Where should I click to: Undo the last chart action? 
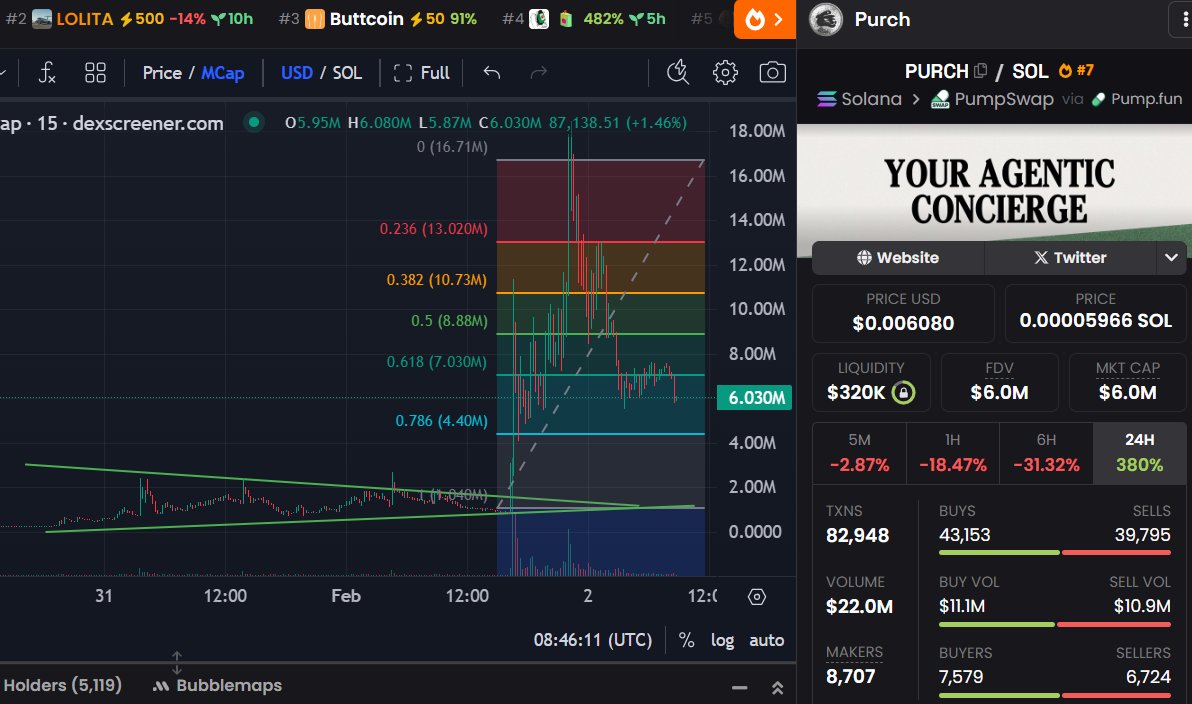(x=492, y=73)
